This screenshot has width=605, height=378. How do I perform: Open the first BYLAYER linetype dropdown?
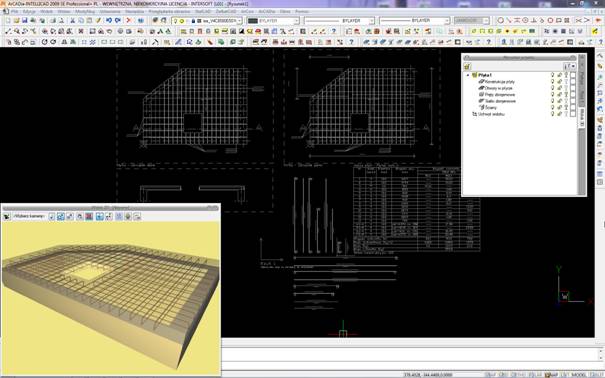[339, 20]
